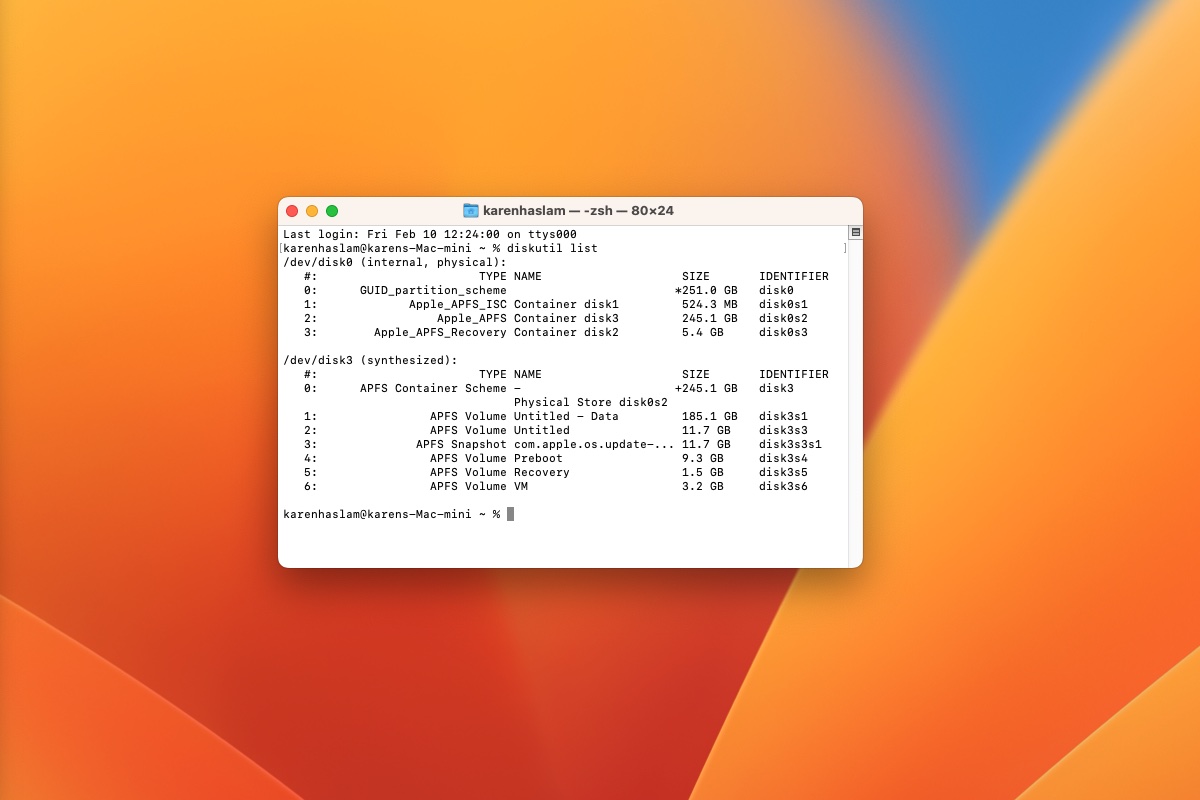
Task: Click the '+245.1 GB' size value
Action: click(x=706, y=388)
